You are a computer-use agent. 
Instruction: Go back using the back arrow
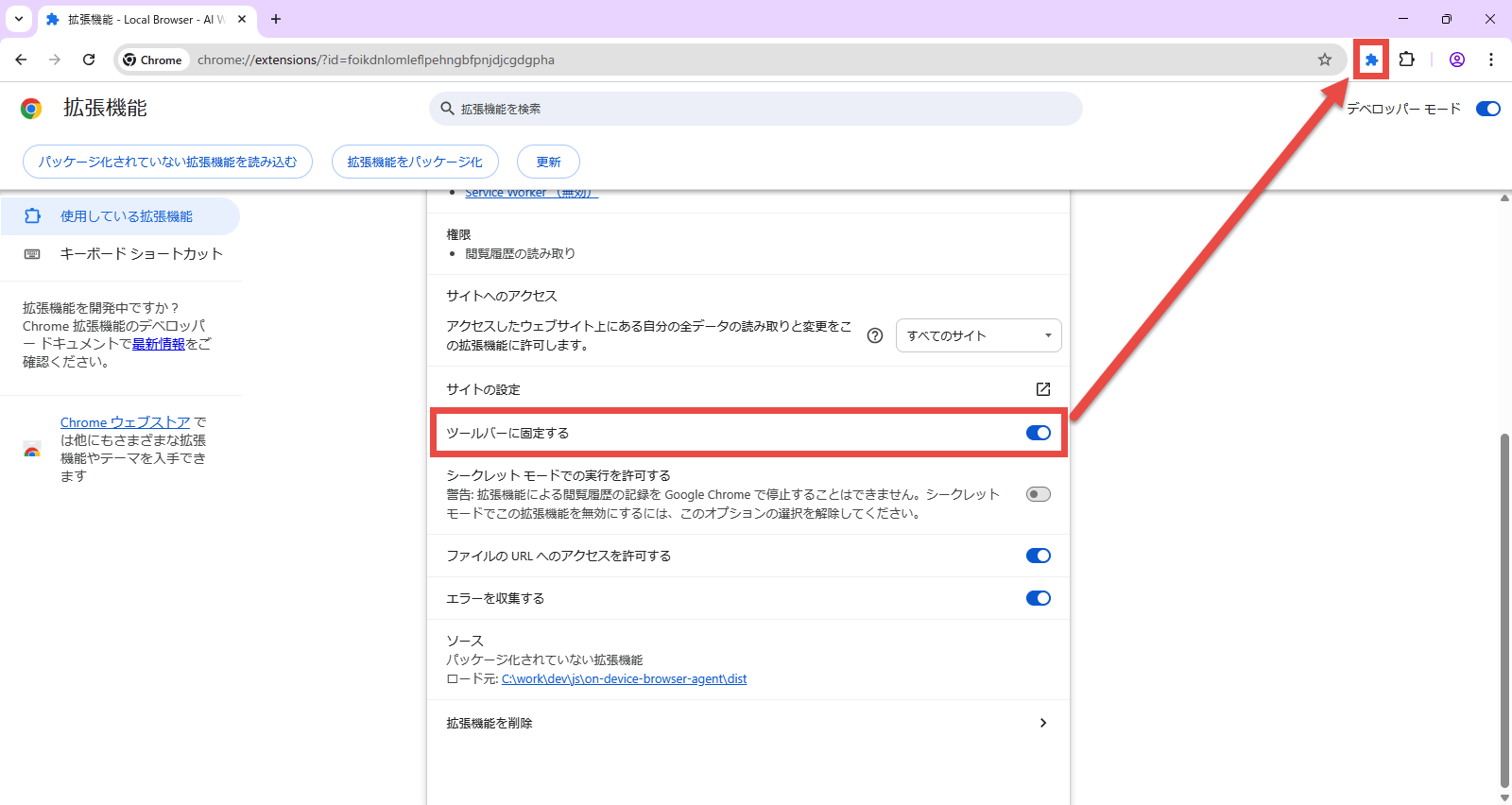point(21,60)
